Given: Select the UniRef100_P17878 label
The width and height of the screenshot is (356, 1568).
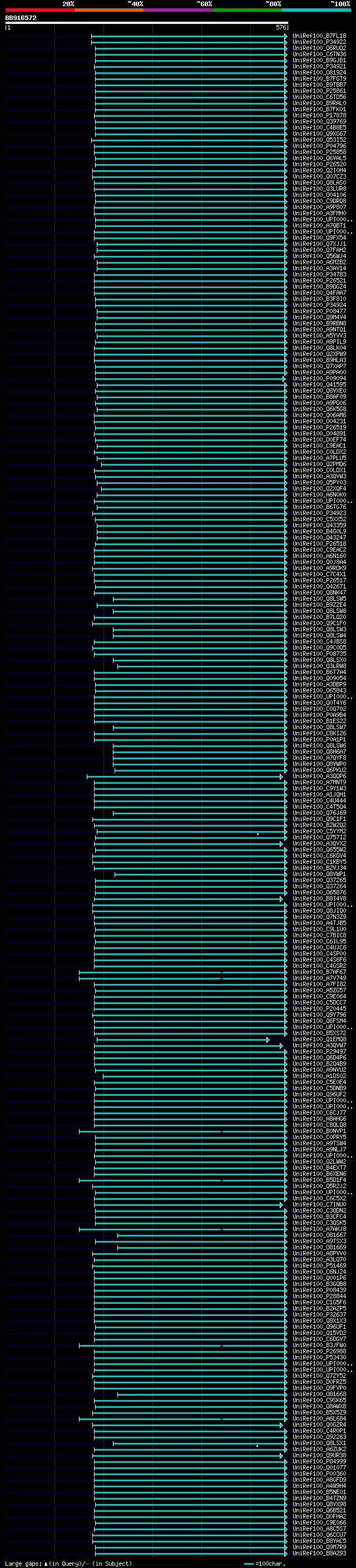Looking at the screenshot, I should tap(319, 115).
